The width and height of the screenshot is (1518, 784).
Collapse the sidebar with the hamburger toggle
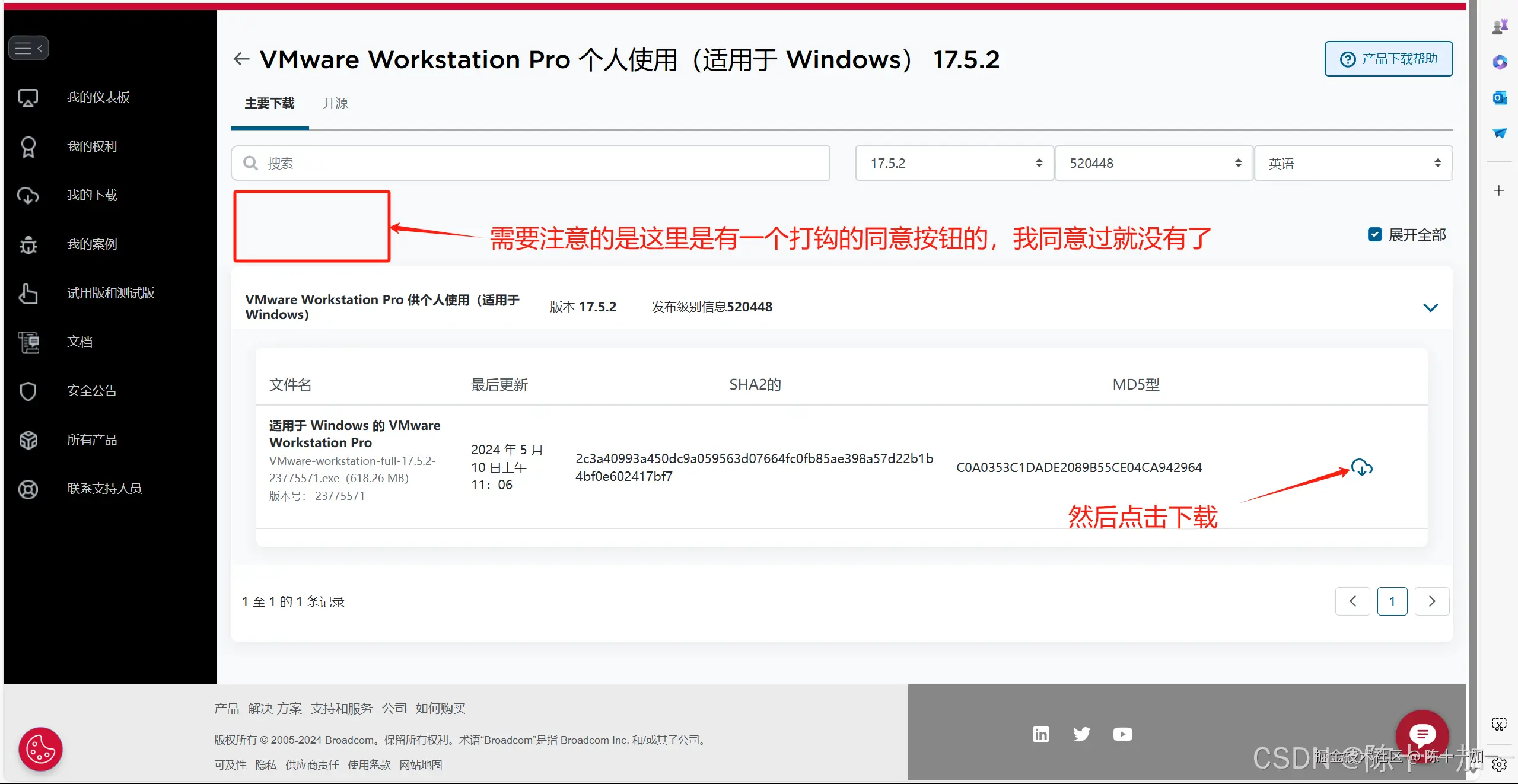tap(28, 48)
